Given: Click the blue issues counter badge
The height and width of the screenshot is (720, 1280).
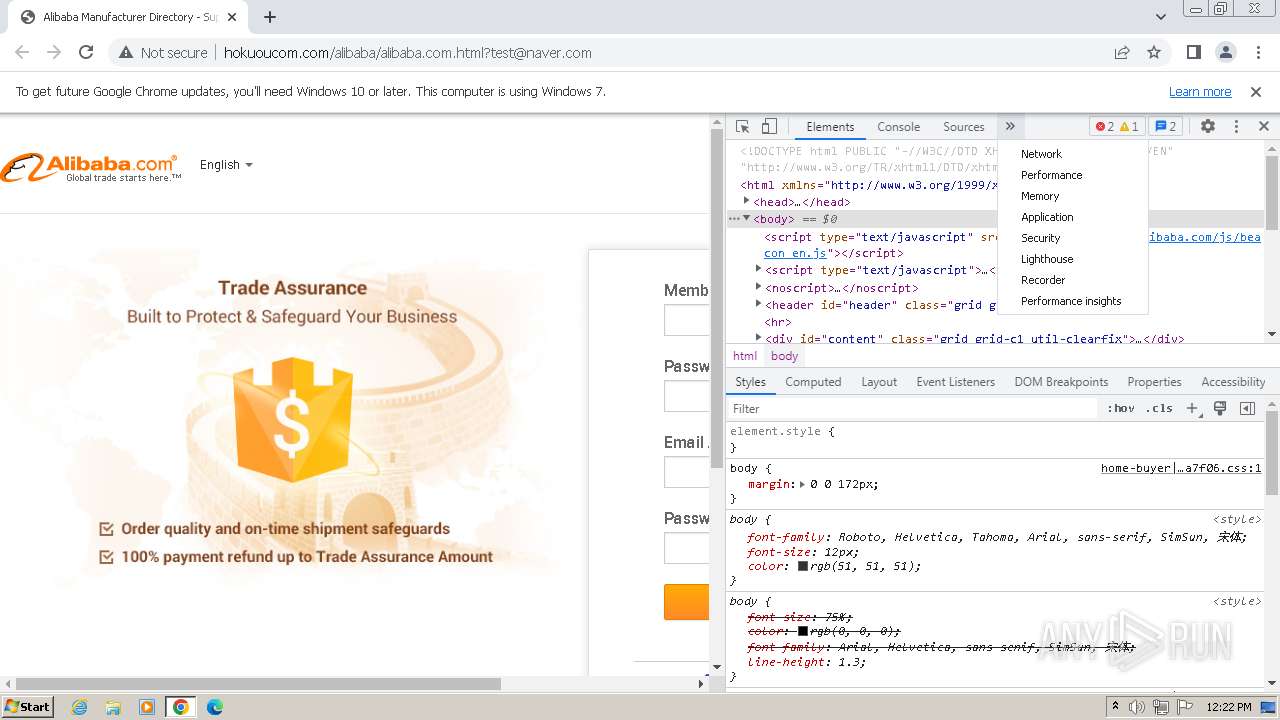Looking at the screenshot, I should [x=1166, y=127].
